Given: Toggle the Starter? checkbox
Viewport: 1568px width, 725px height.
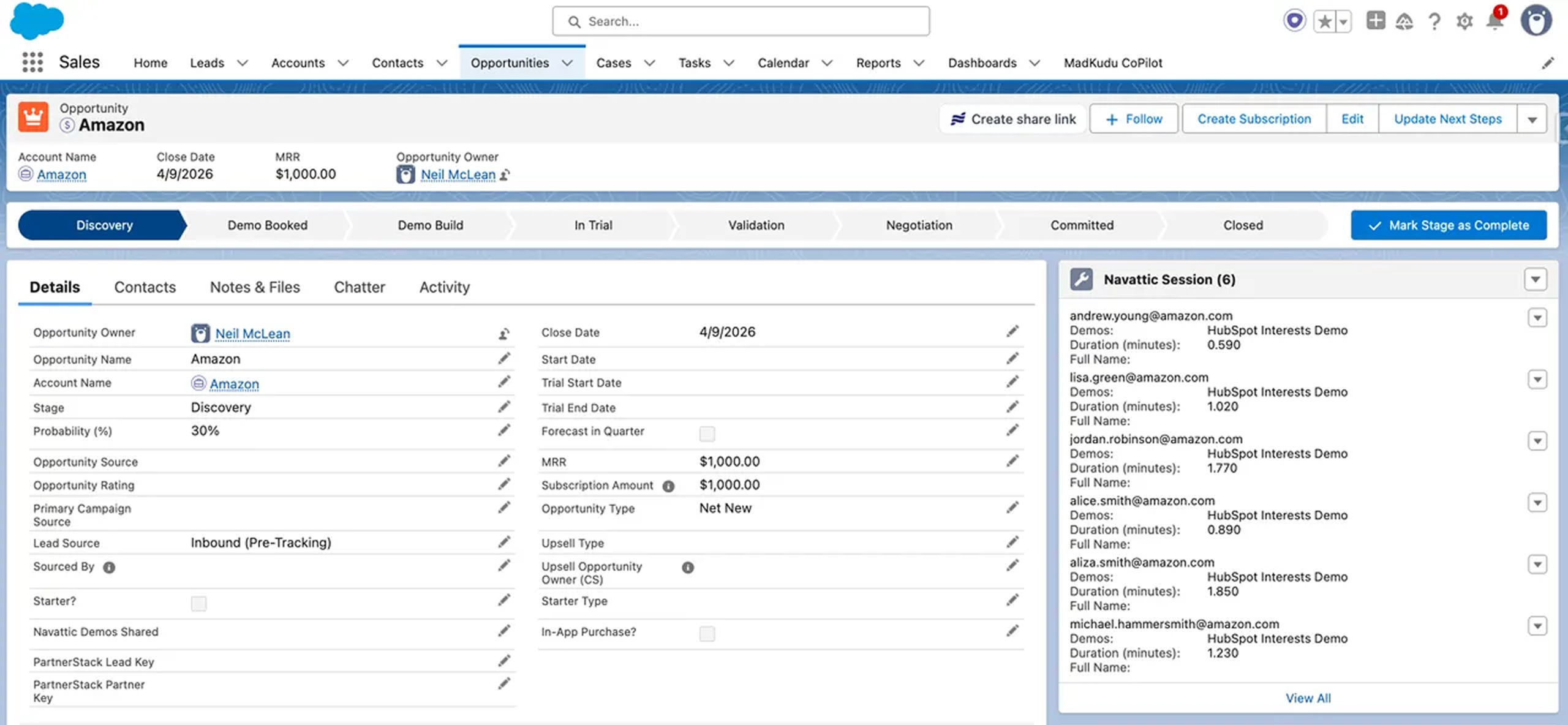Looking at the screenshot, I should 198,604.
